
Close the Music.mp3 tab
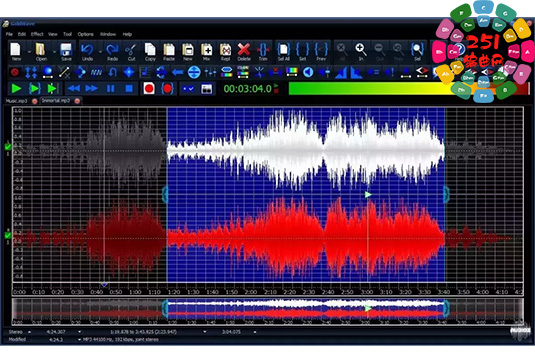tap(34, 101)
